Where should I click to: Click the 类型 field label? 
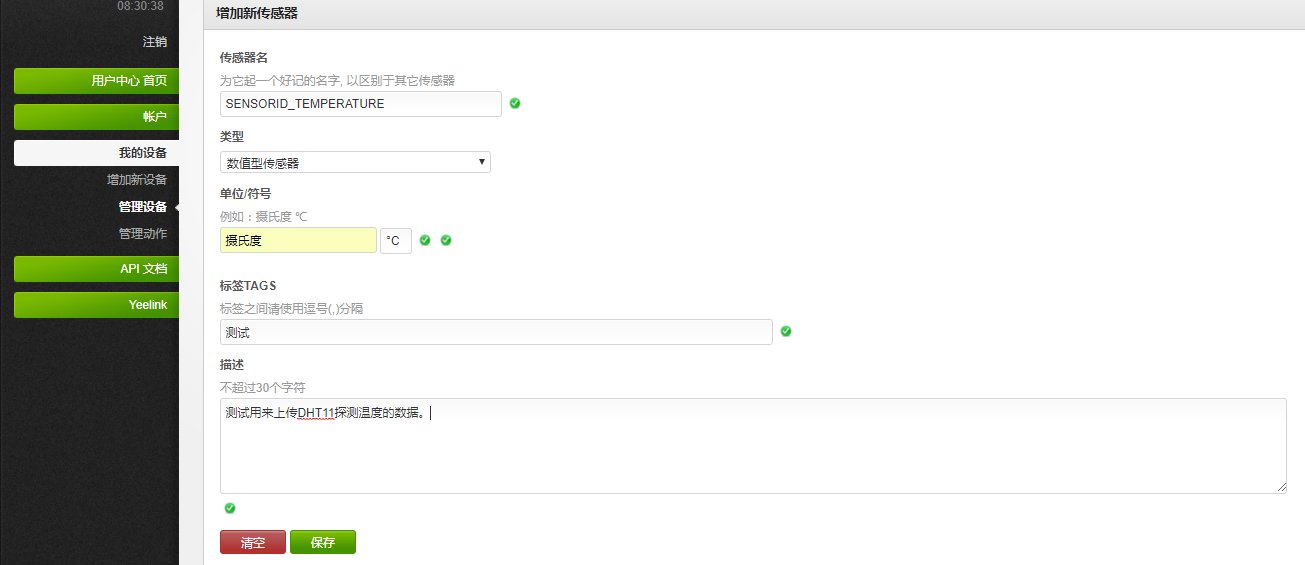click(232, 136)
